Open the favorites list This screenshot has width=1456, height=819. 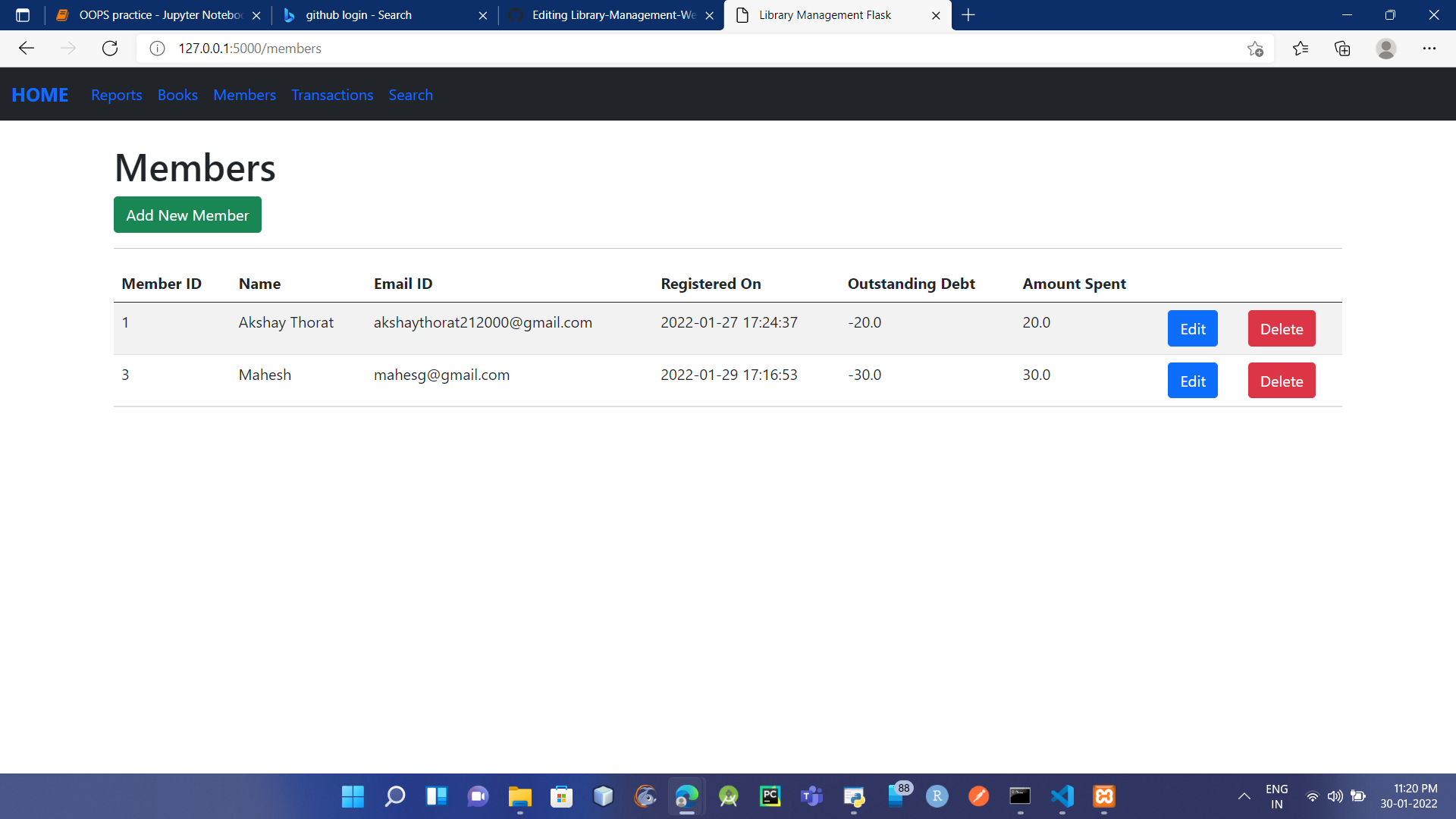(x=1301, y=48)
